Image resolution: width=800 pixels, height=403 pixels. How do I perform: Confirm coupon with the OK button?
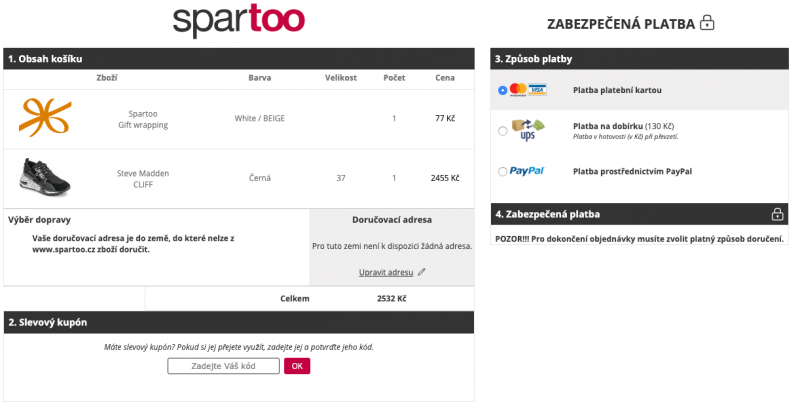click(x=297, y=366)
